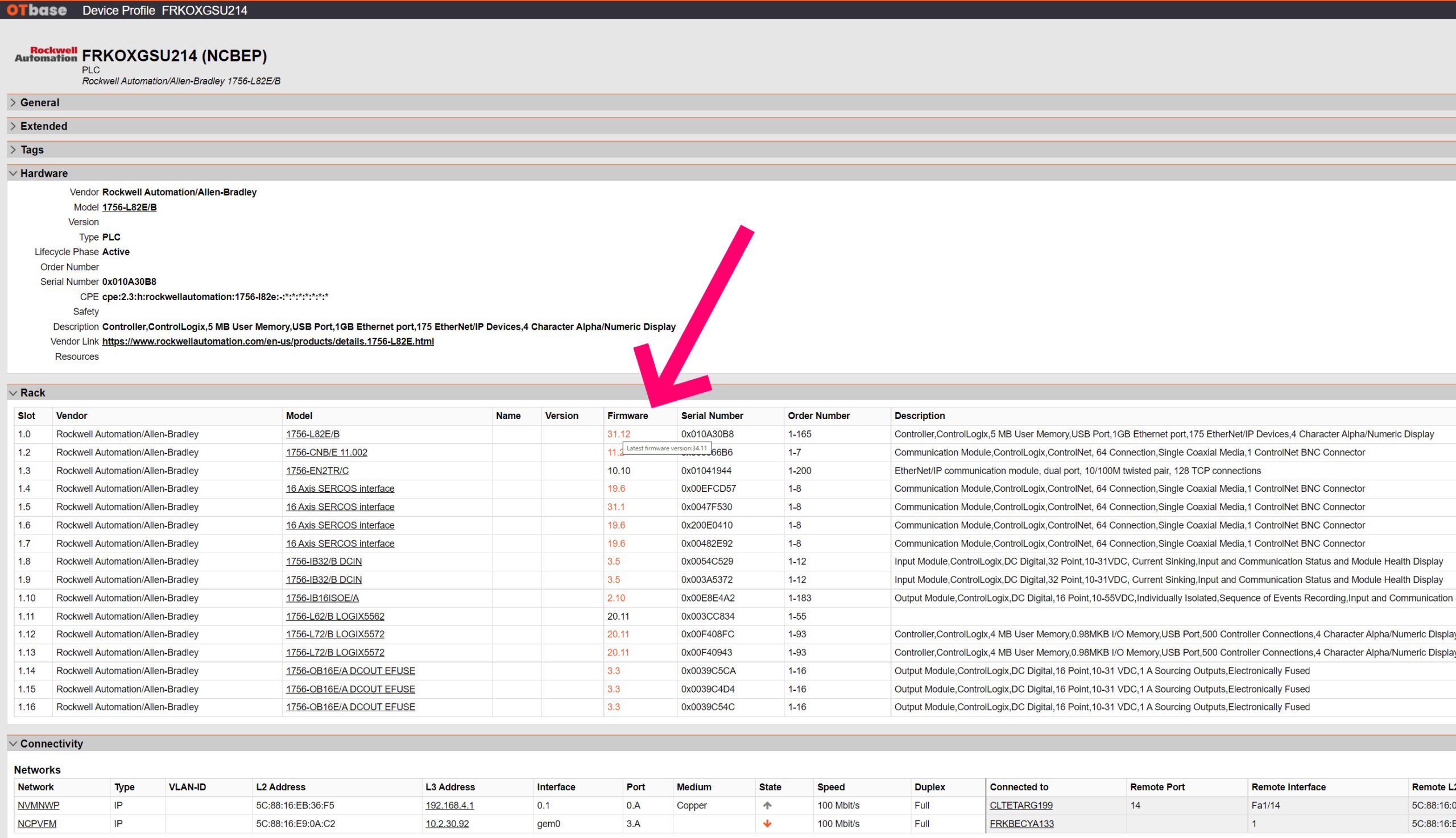Click order number 1-165 in slot 1.0
This screenshot has width=1456, height=838.
click(x=800, y=434)
